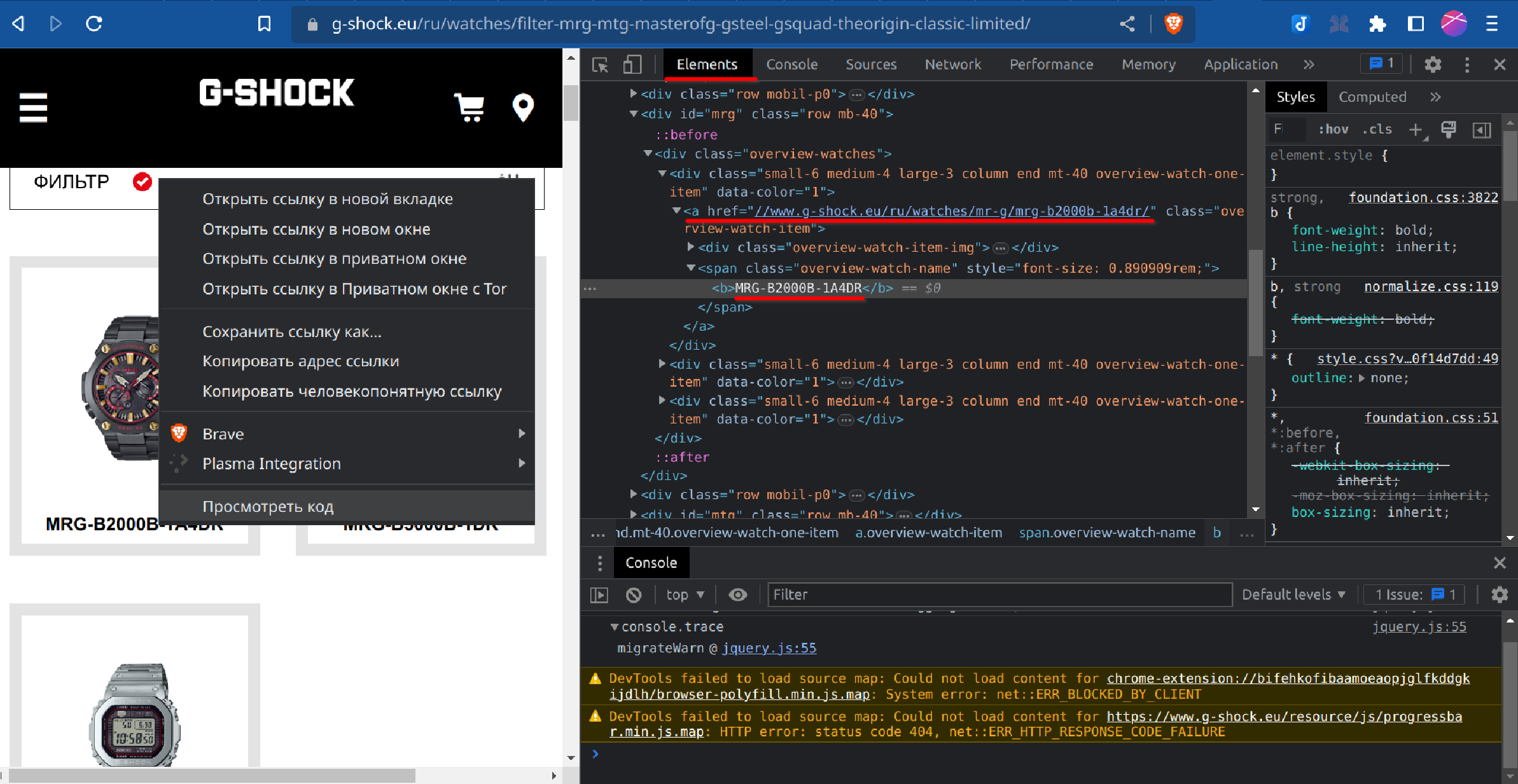Open the blue music note extension
Image resolution: width=1518 pixels, height=784 pixels.
(1300, 24)
